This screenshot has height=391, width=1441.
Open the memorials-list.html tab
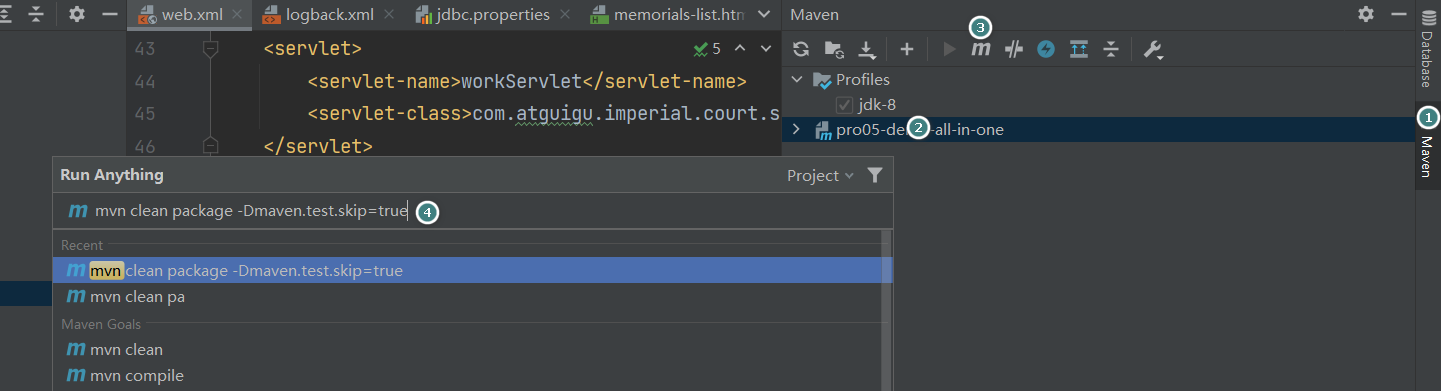click(x=666, y=15)
